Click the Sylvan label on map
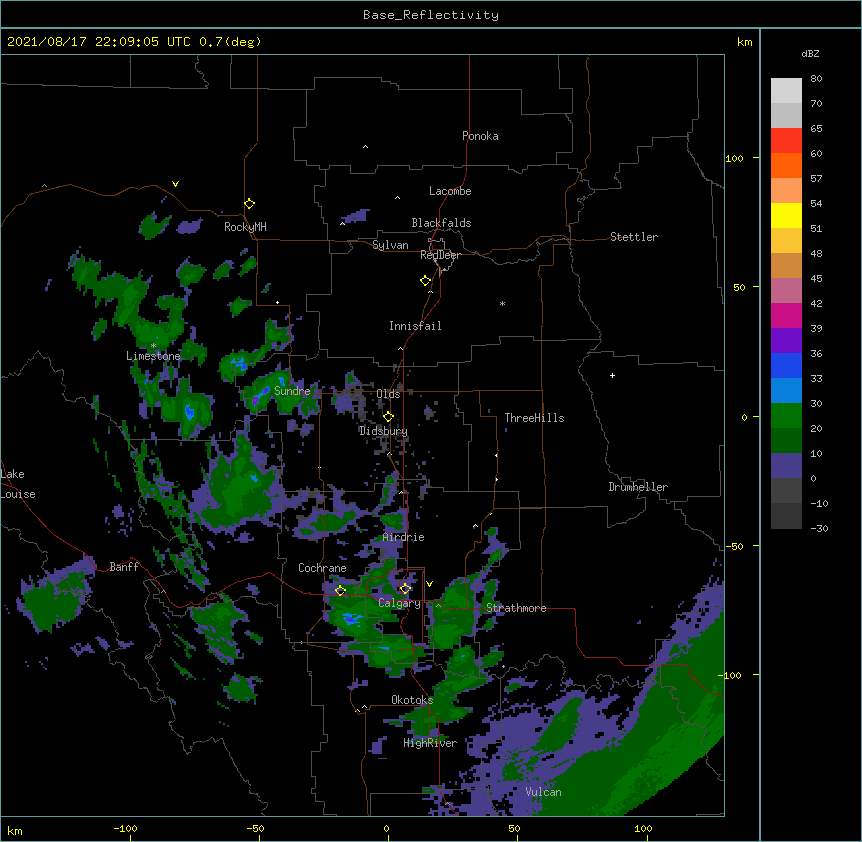The height and width of the screenshot is (842, 862). [390, 245]
